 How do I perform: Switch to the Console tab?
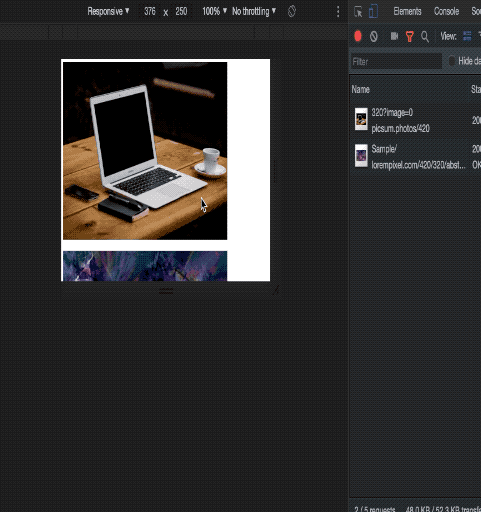tap(446, 11)
